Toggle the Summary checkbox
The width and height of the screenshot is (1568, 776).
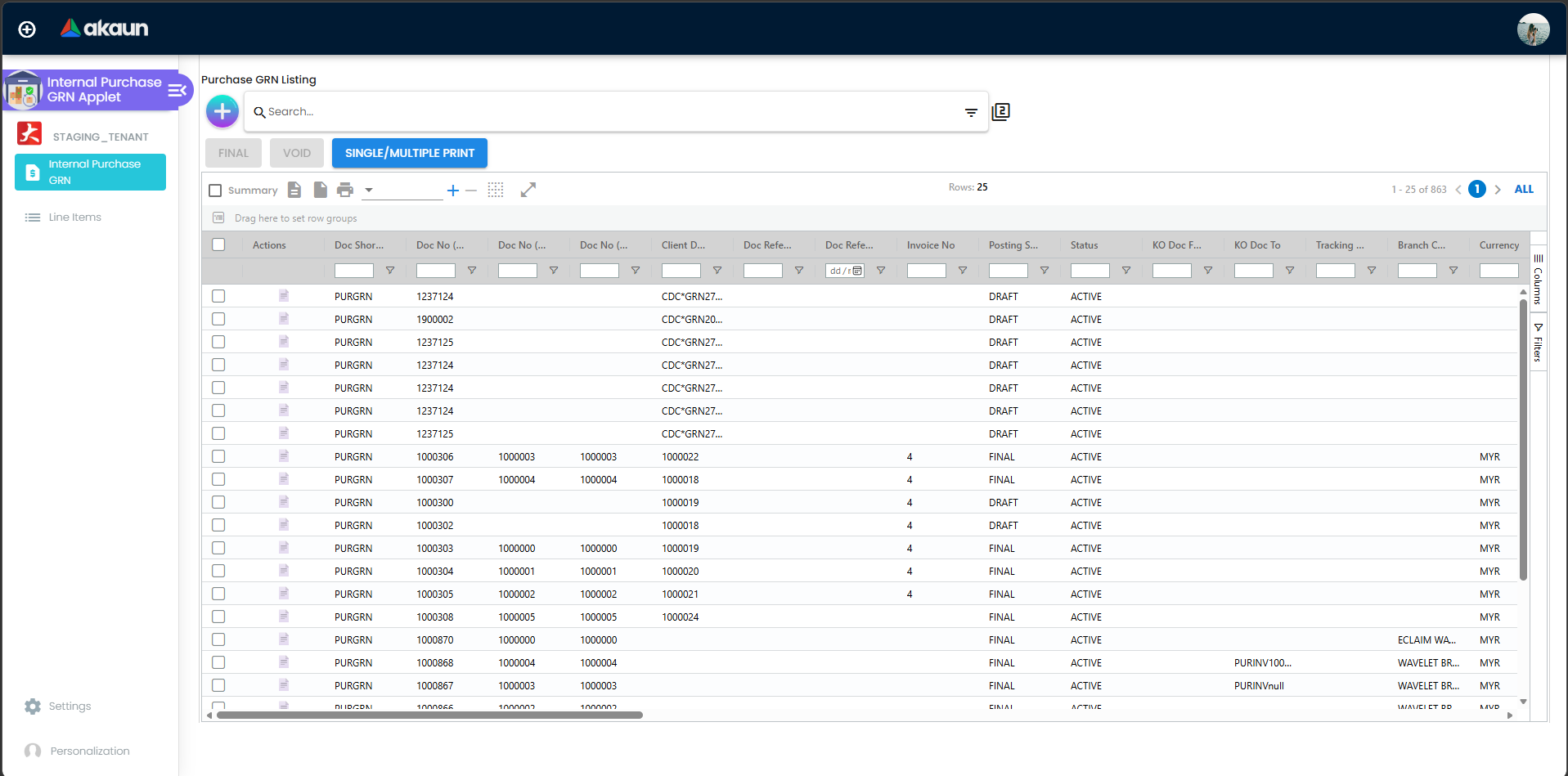coord(215,190)
